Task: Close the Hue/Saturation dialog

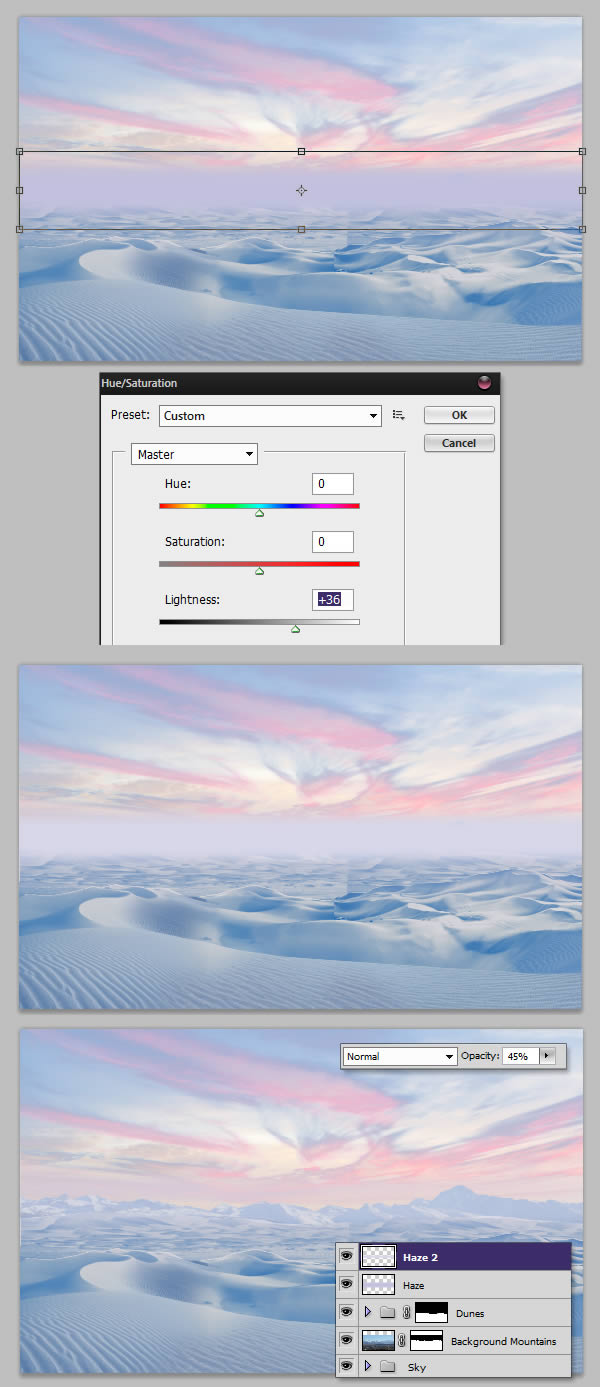Action: coord(485,383)
